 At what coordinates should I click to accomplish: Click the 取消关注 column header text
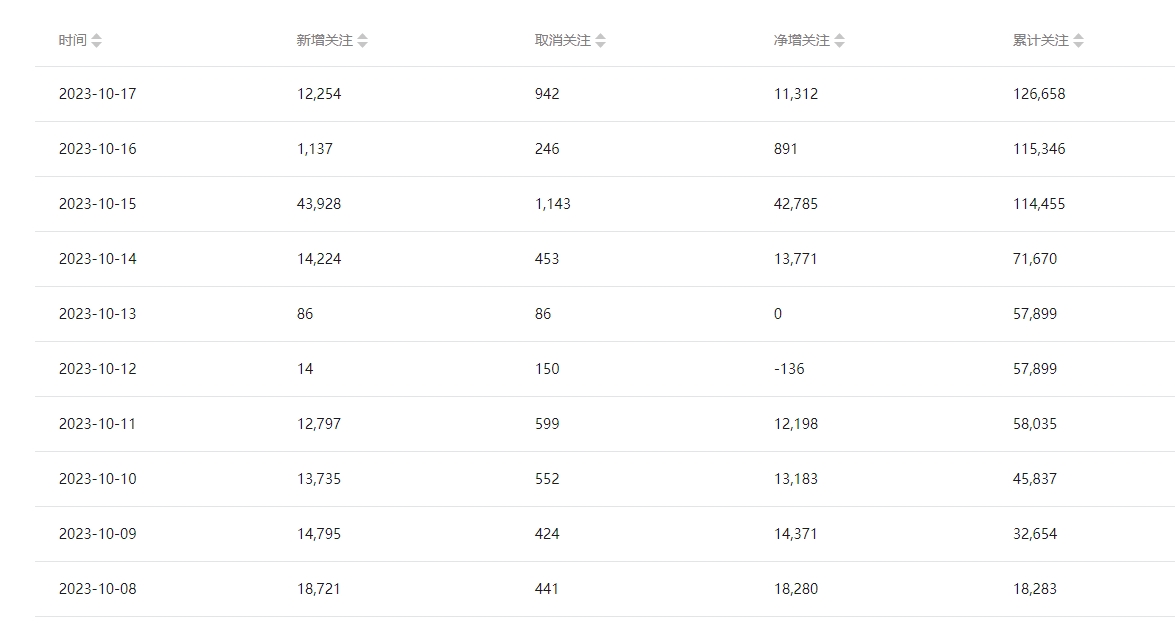[562, 41]
